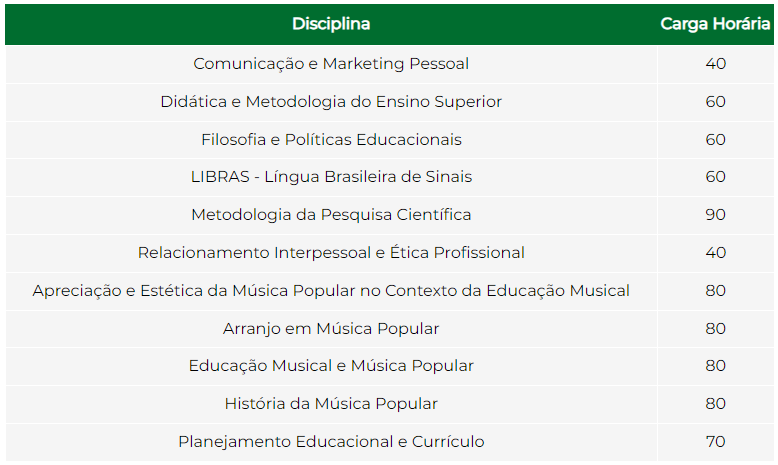This screenshot has width=778, height=465.
Task: Click the Carga Horária column header
Action: coord(715,24)
